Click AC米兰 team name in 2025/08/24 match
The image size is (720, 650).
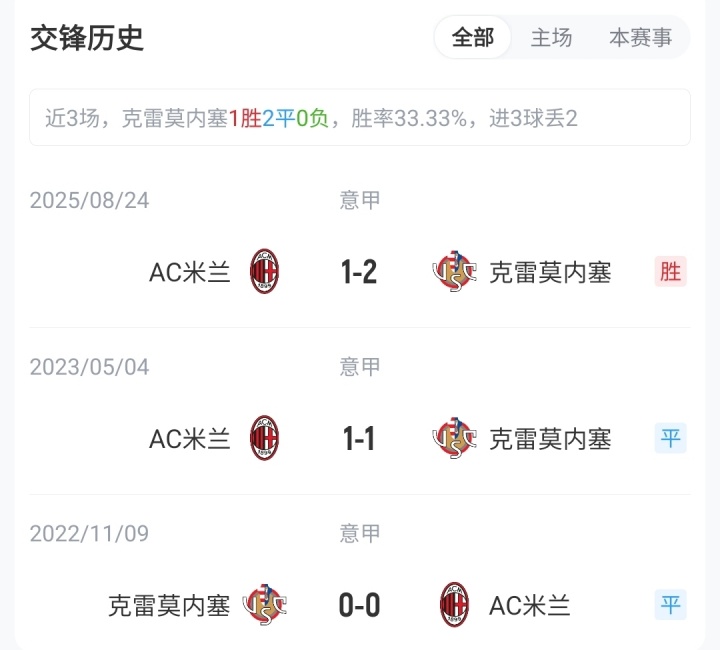point(190,272)
